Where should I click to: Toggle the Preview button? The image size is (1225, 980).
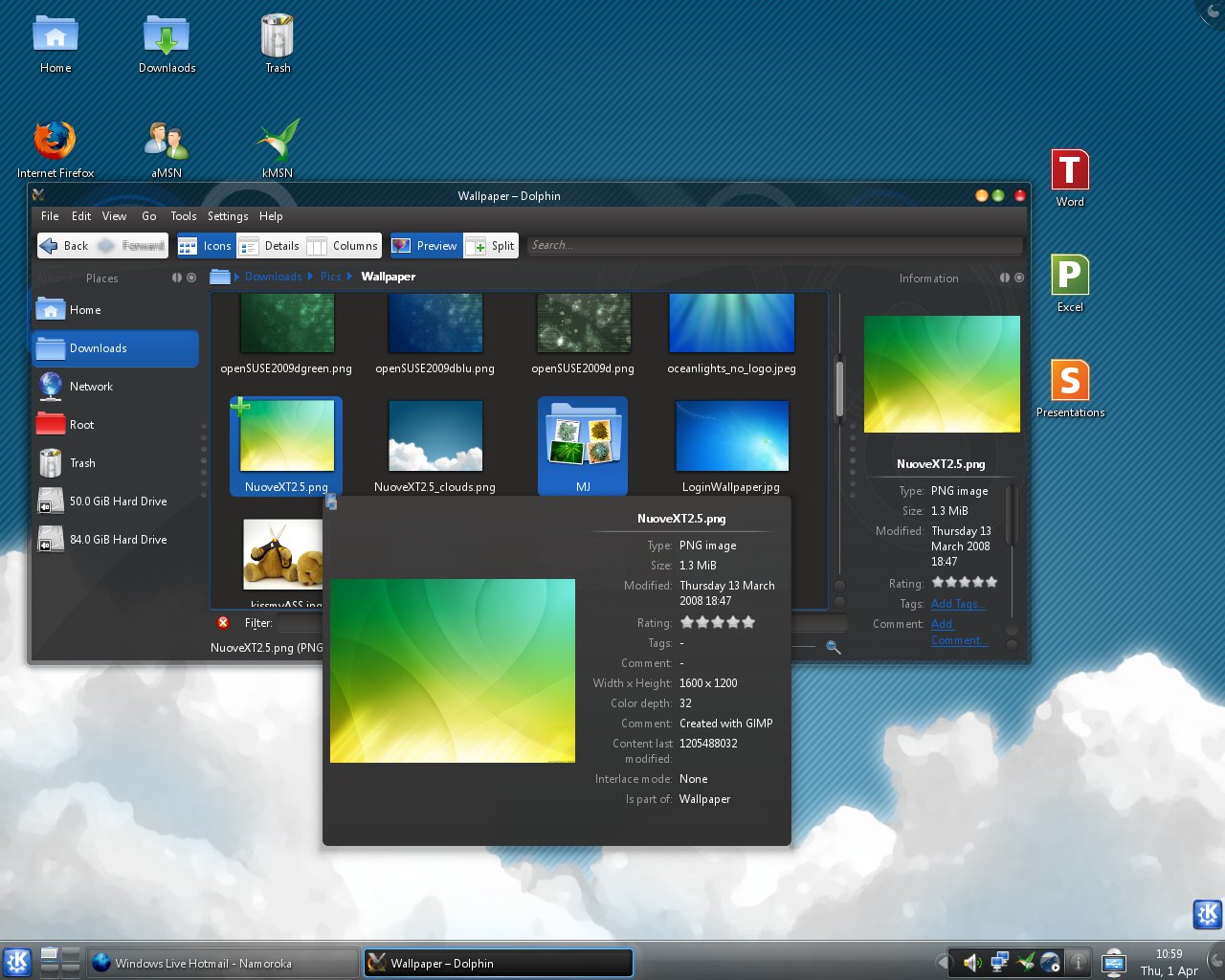coord(426,246)
